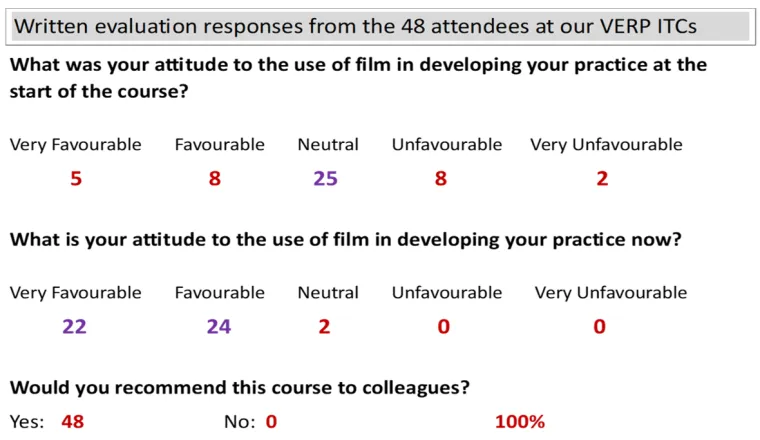Select the purple 25 under Neutral

pyautogui.click(x=325, y=179)
